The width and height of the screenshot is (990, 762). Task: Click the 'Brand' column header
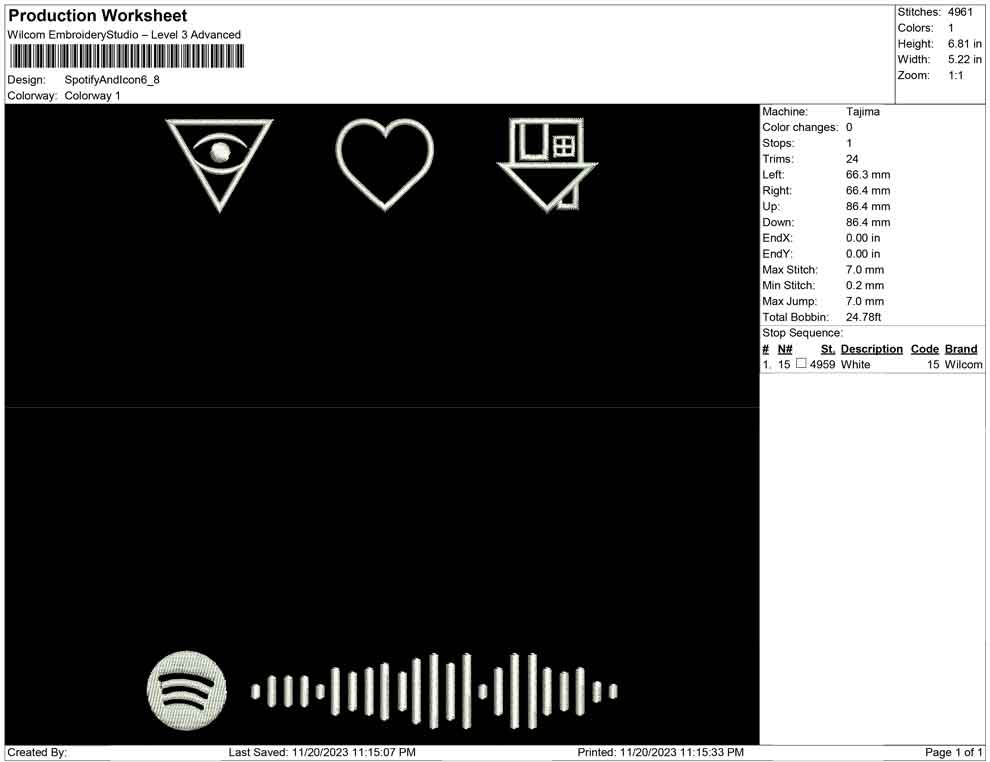point(961,349)
